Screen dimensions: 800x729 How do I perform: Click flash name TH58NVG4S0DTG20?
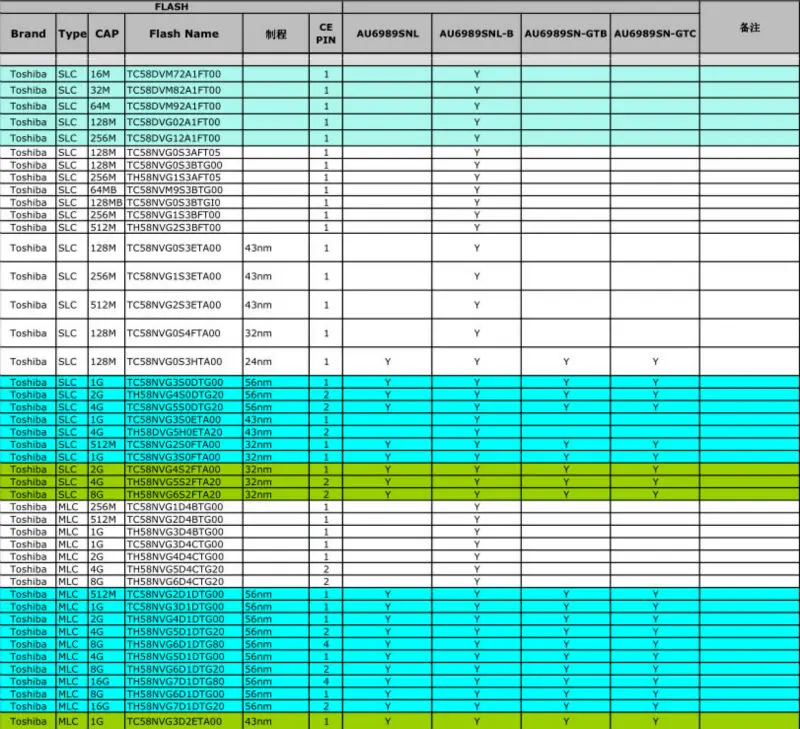coord(175,395)
